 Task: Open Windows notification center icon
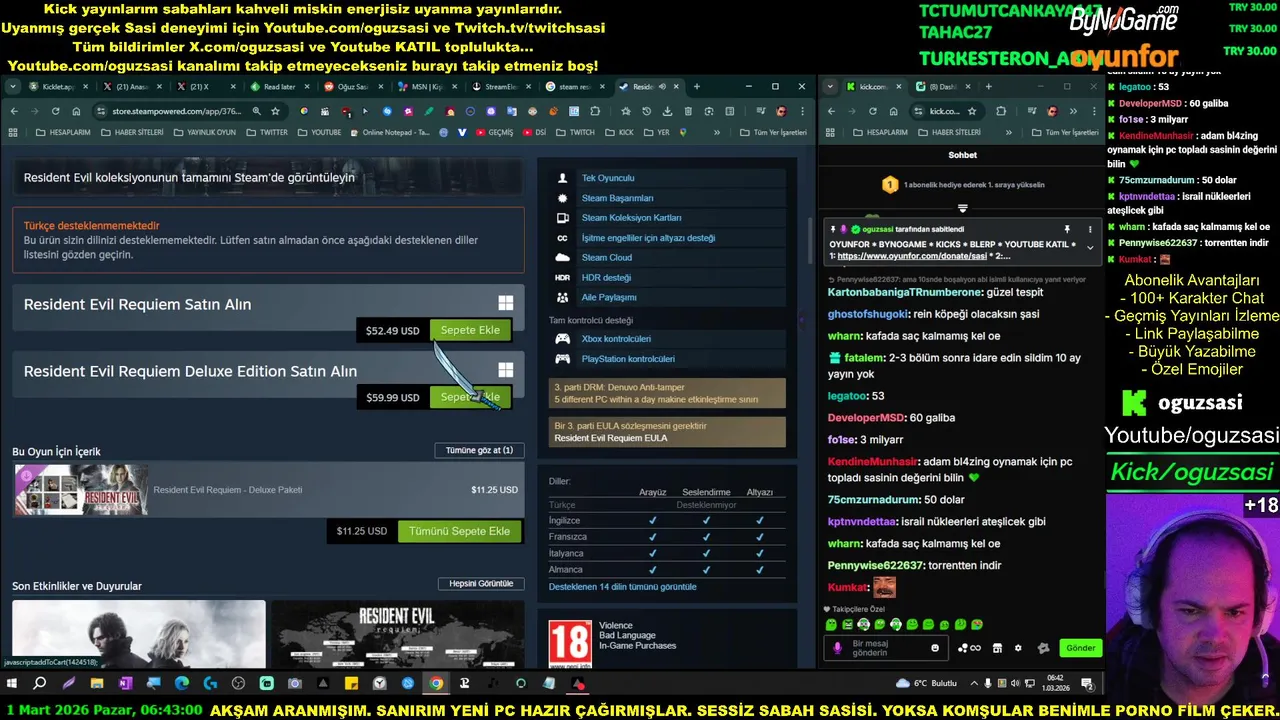point(1087,684)
